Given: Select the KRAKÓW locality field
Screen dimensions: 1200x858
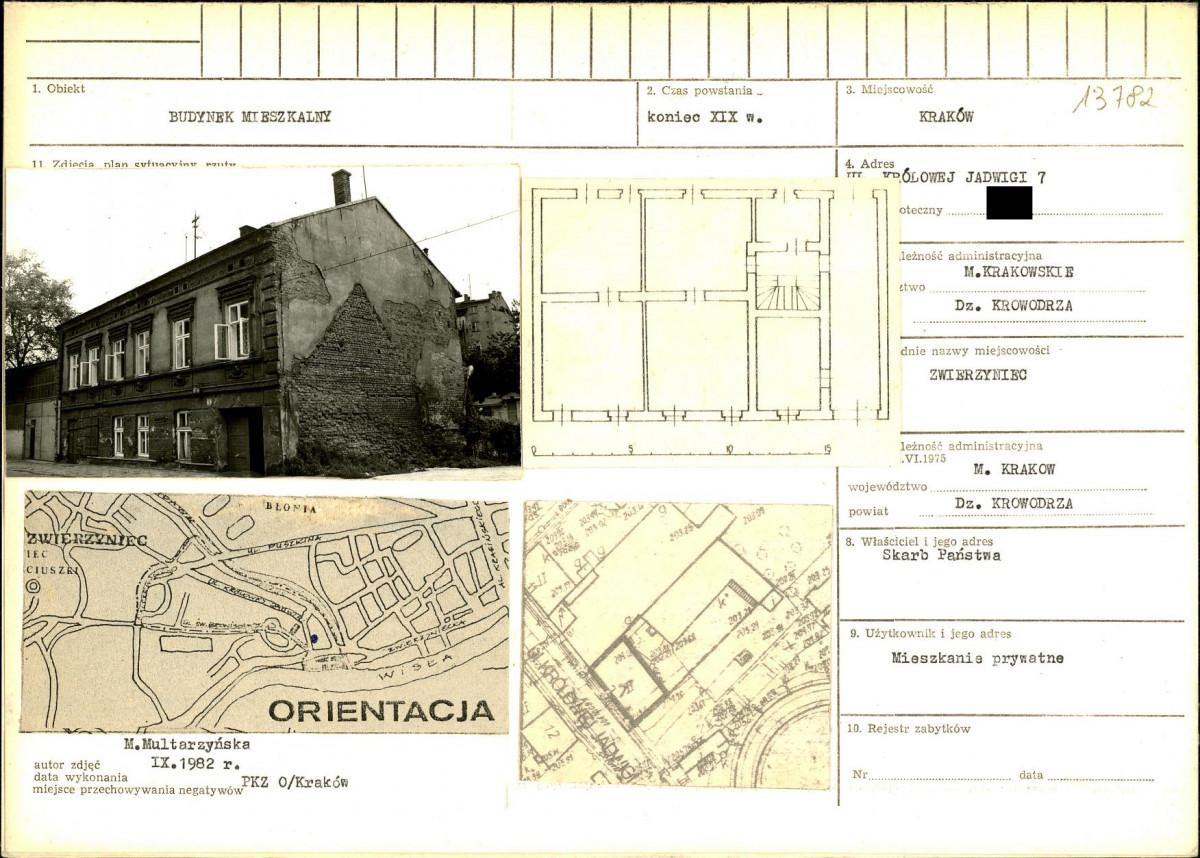Looking at the screenshot, I should point(945,116).
